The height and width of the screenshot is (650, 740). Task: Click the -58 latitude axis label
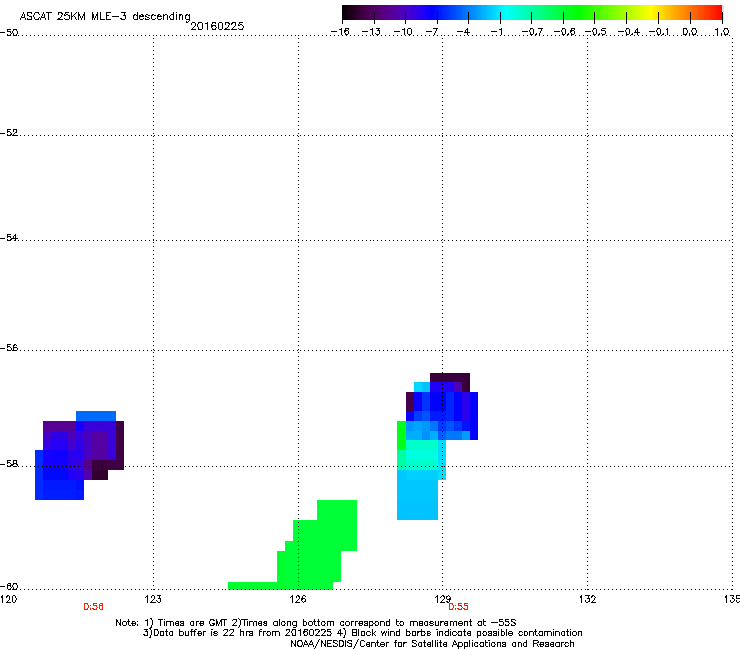point(9,464)
